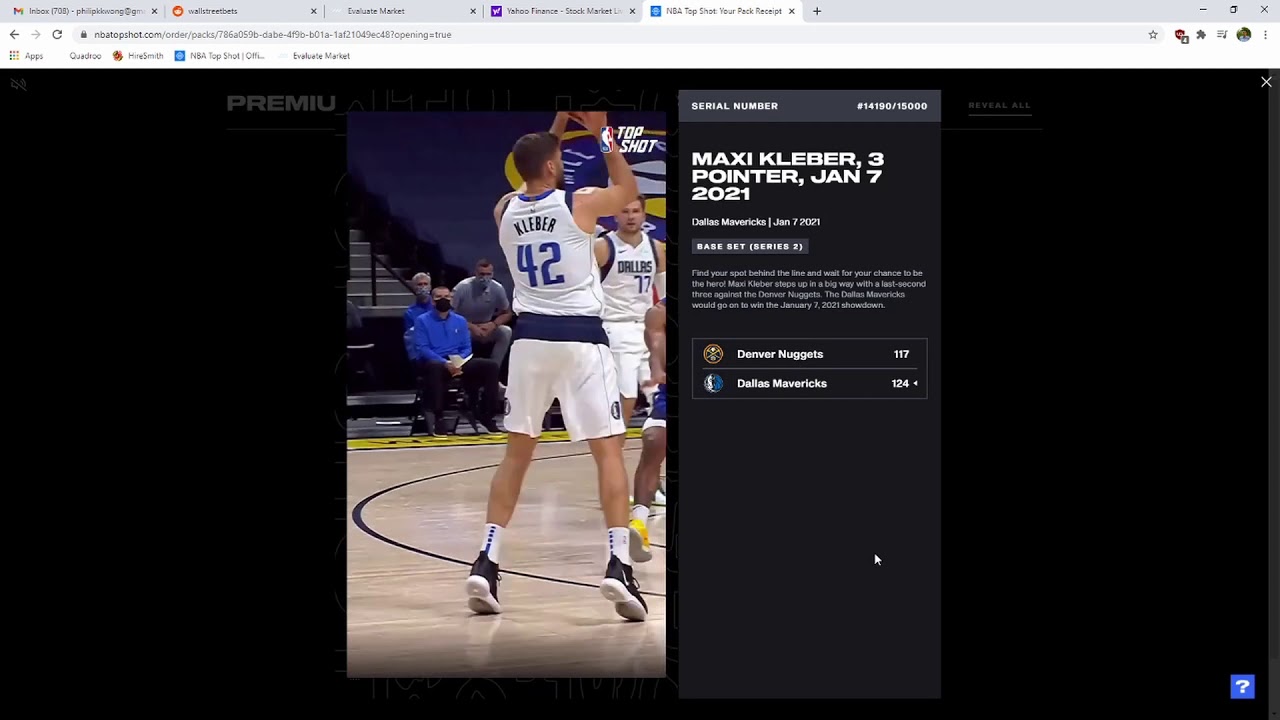Screen dimensions: 1280x720
Task: Open the uBlock Origin extension
Action: point(1181,35)
